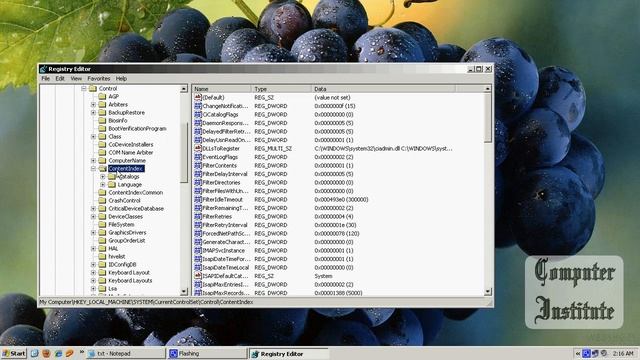Expand the Lsa key
640x360 pixels.
[93, 289]
